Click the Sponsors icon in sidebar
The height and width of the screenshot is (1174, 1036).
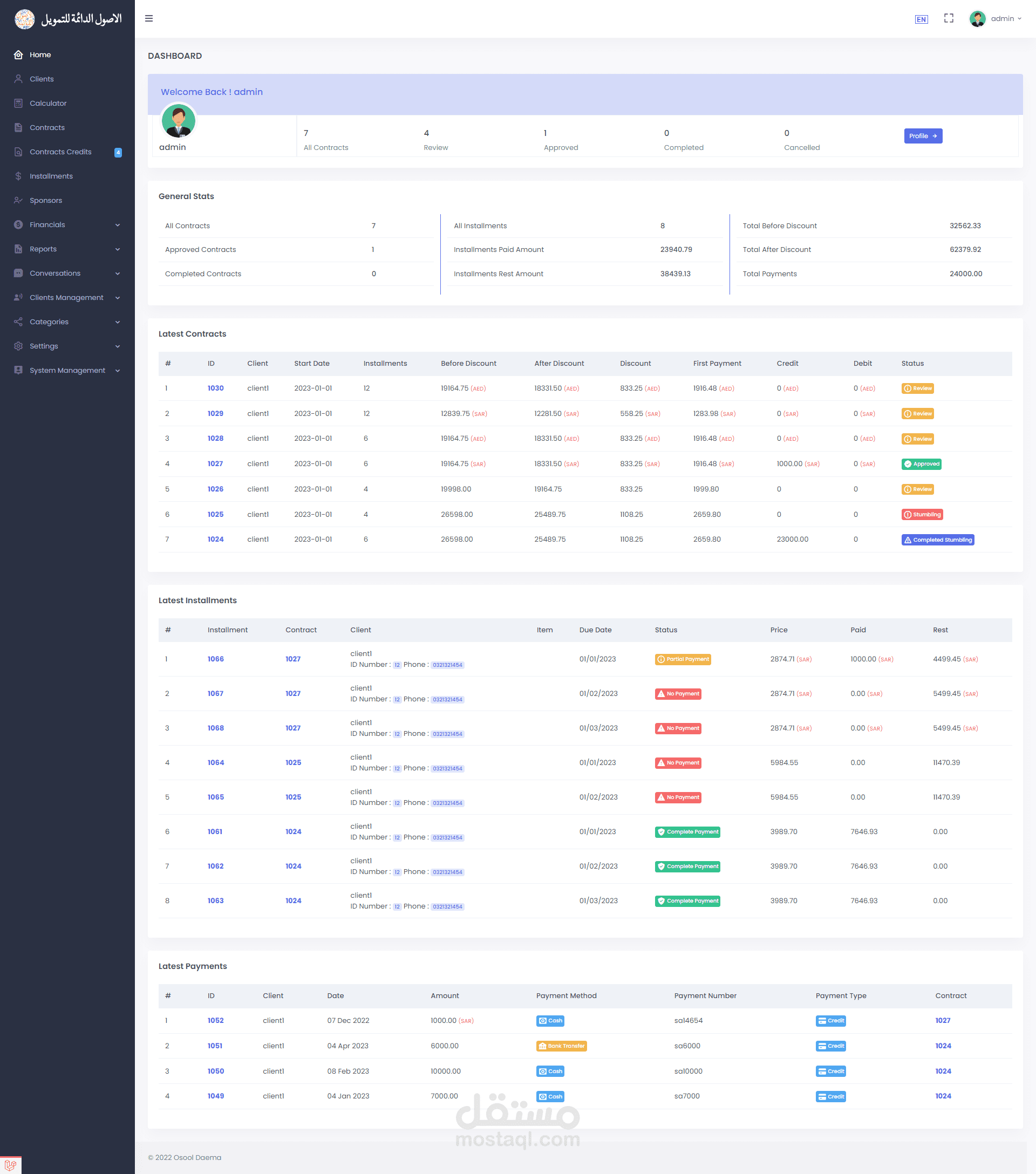(18, 201)
